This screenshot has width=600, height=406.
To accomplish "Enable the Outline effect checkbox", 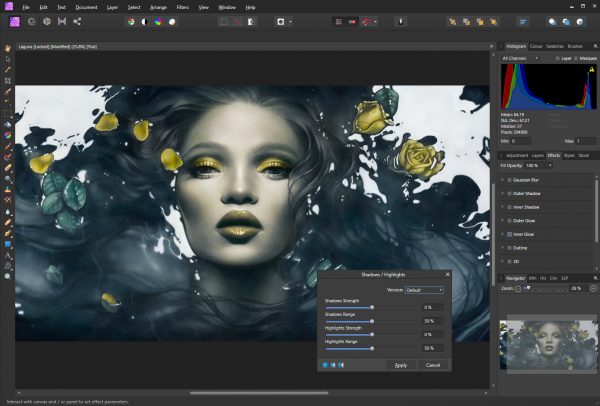I will [509, 248].
